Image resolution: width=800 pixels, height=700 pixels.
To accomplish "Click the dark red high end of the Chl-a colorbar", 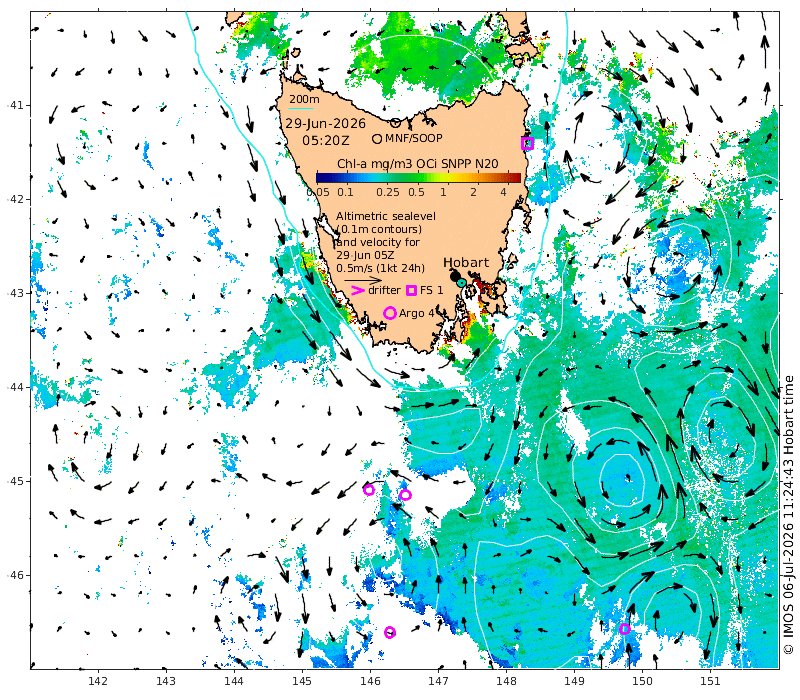I will pyautogui.click(x=514, y=178).
